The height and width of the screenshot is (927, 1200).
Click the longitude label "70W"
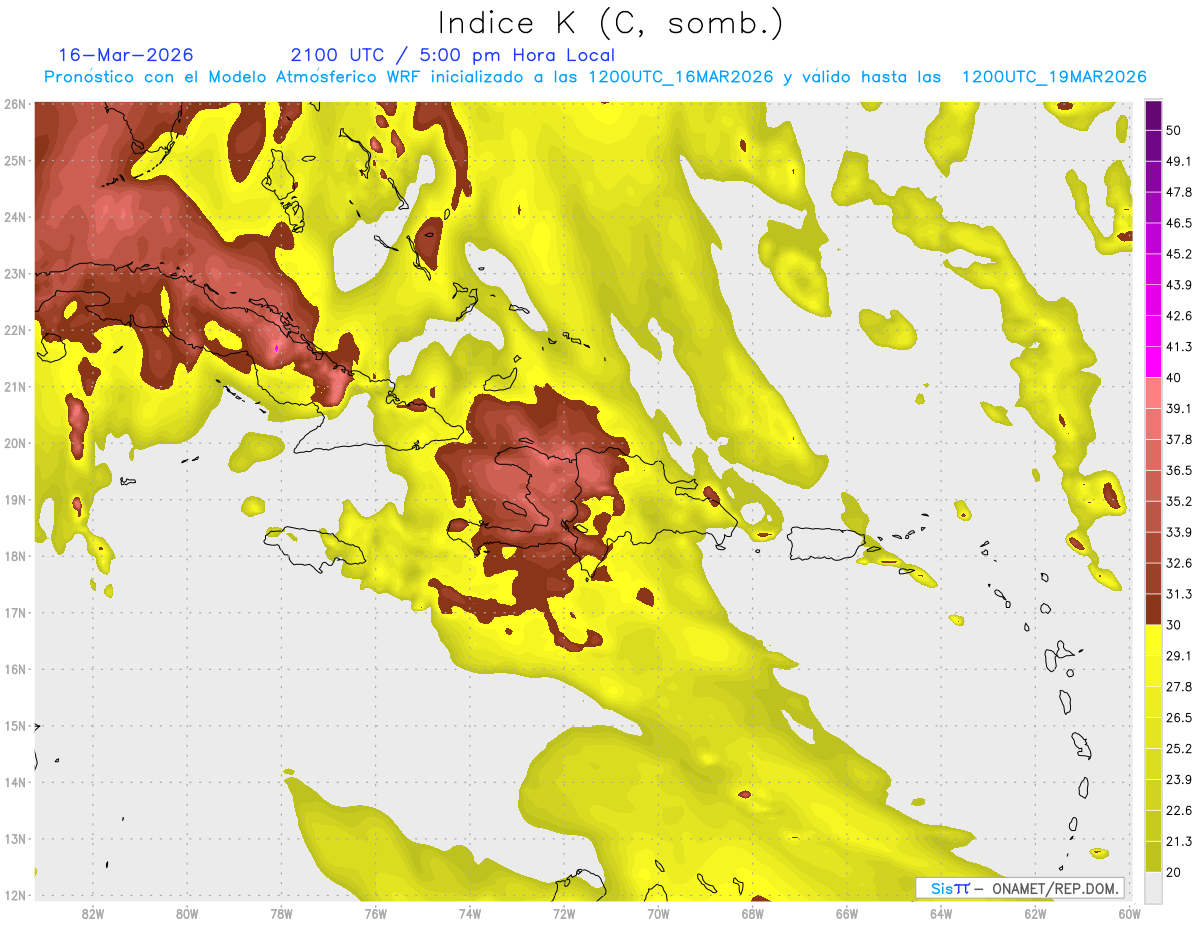pyautogui.click(x=658, y=914)
